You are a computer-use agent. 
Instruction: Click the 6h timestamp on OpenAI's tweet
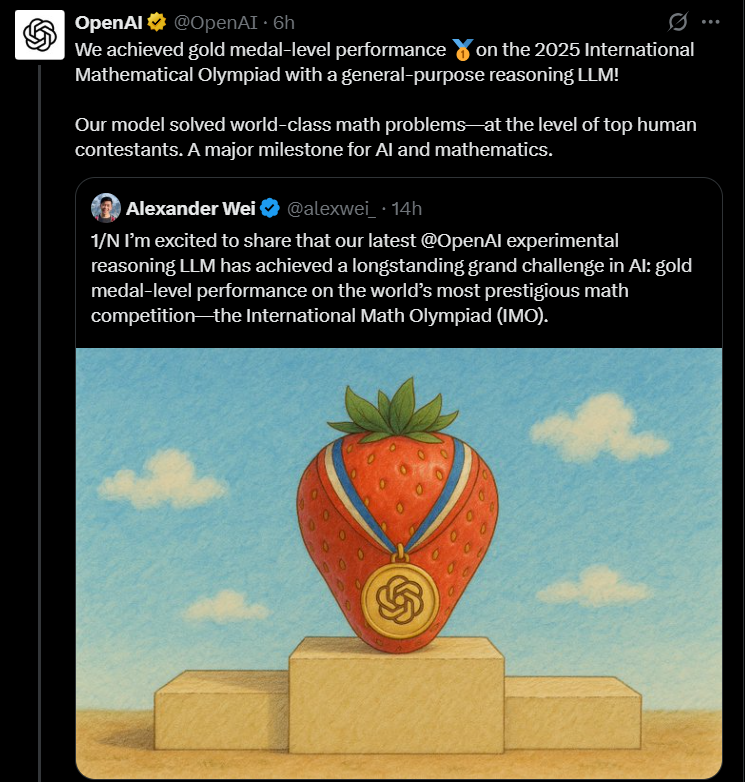283,21
